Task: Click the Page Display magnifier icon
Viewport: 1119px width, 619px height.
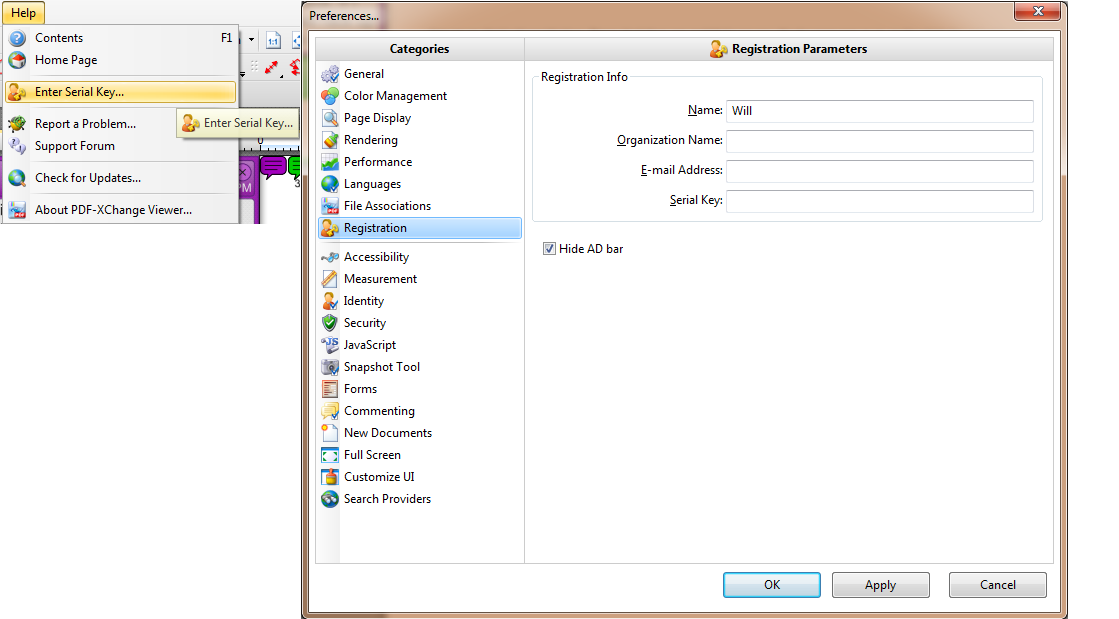Action: click(x=330, y=118)
